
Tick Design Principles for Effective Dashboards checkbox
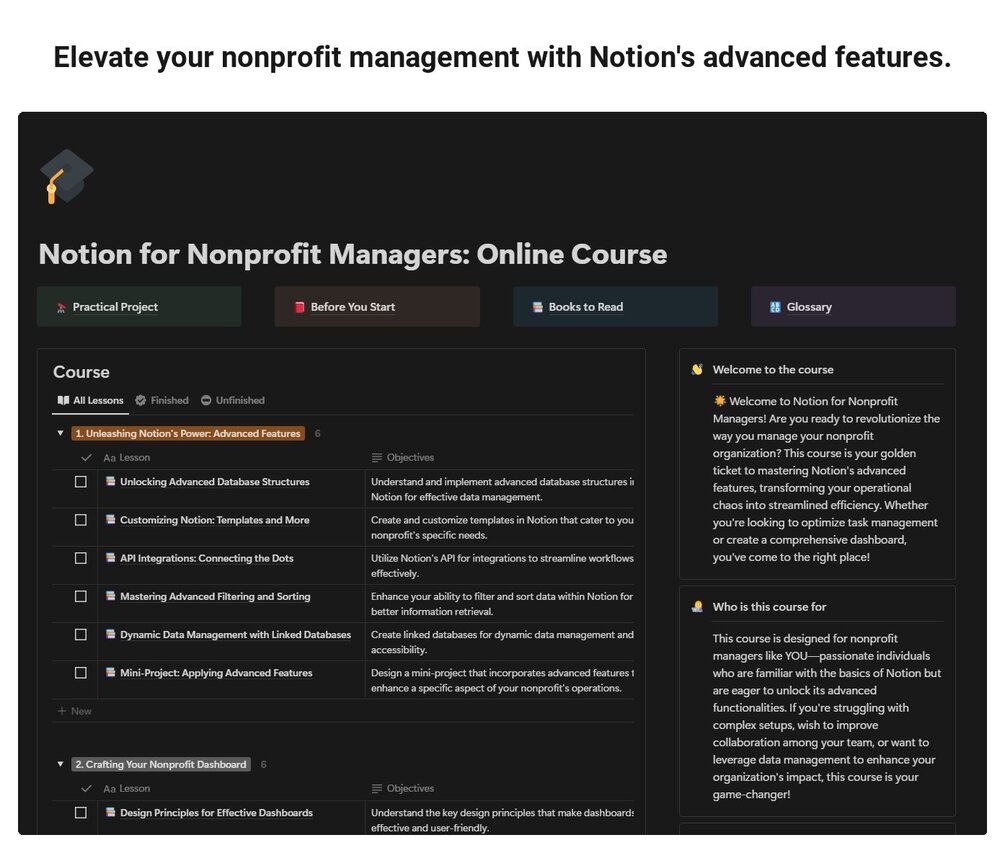point(81,813)
